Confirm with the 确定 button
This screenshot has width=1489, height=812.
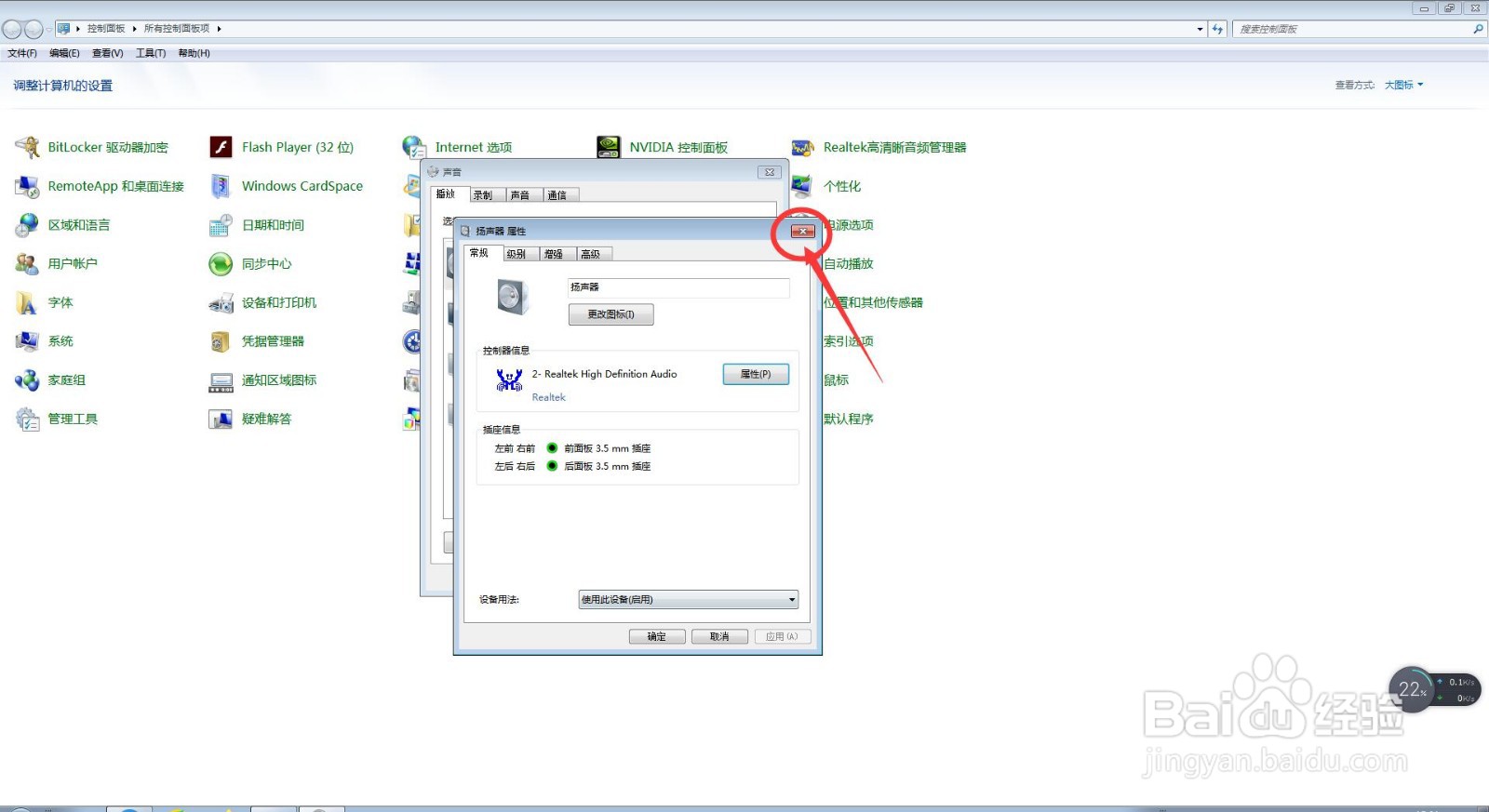pos(657,637)
